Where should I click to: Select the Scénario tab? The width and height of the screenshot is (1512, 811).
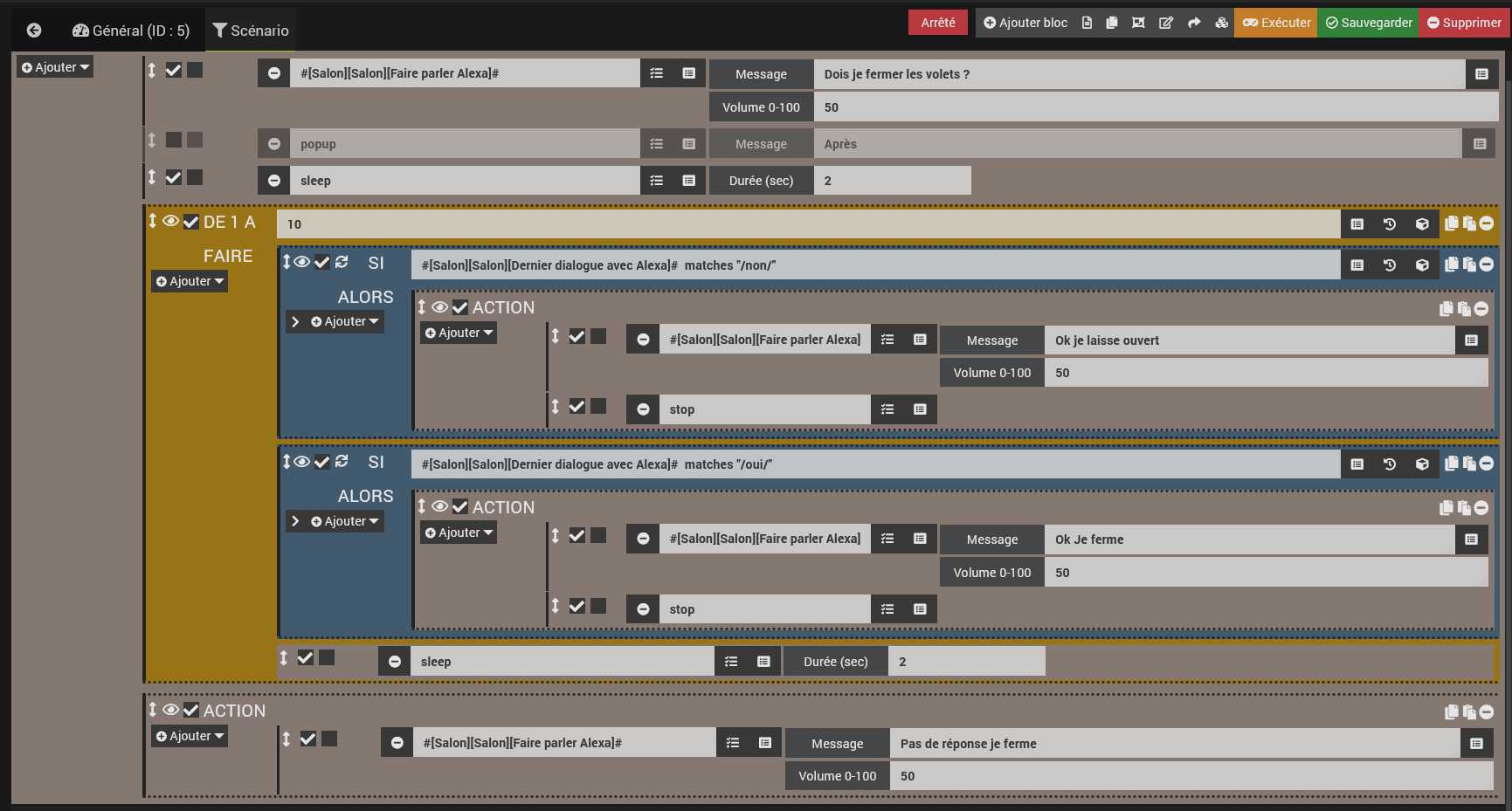tap(251, 31)
